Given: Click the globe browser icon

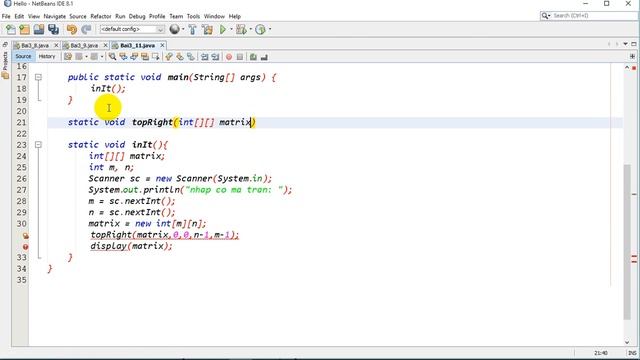Looking at the screenshot, I should click(x=174, y=29).
